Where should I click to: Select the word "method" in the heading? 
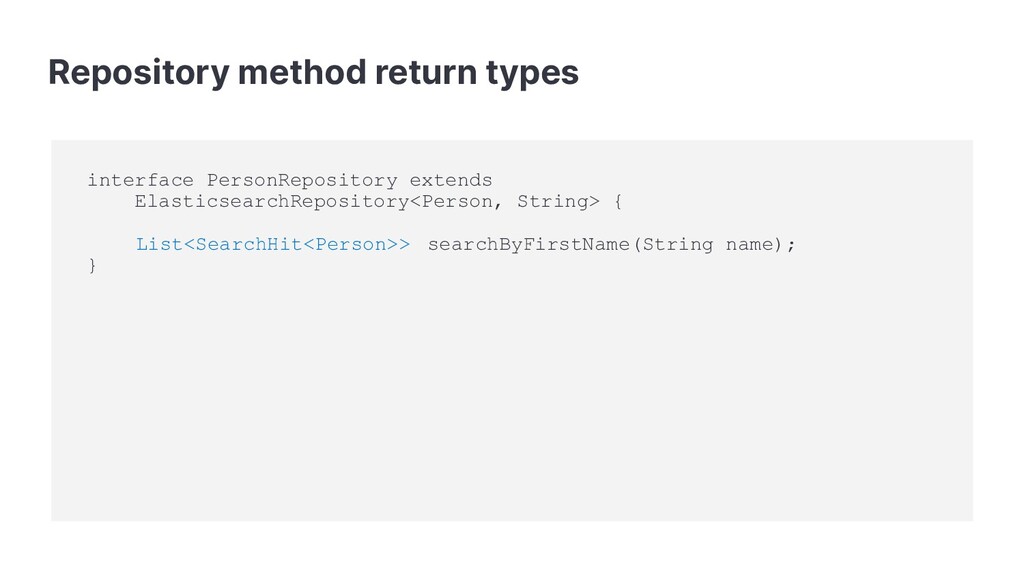tap(302, 71)
